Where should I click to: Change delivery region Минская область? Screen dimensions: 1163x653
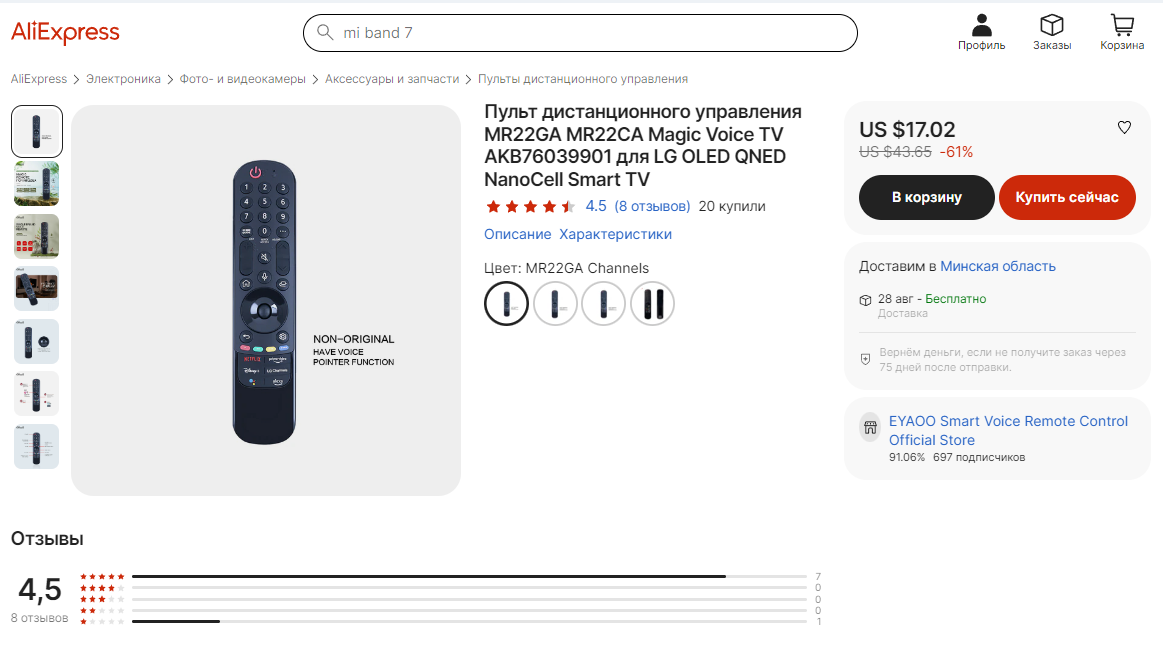point(998,266)
